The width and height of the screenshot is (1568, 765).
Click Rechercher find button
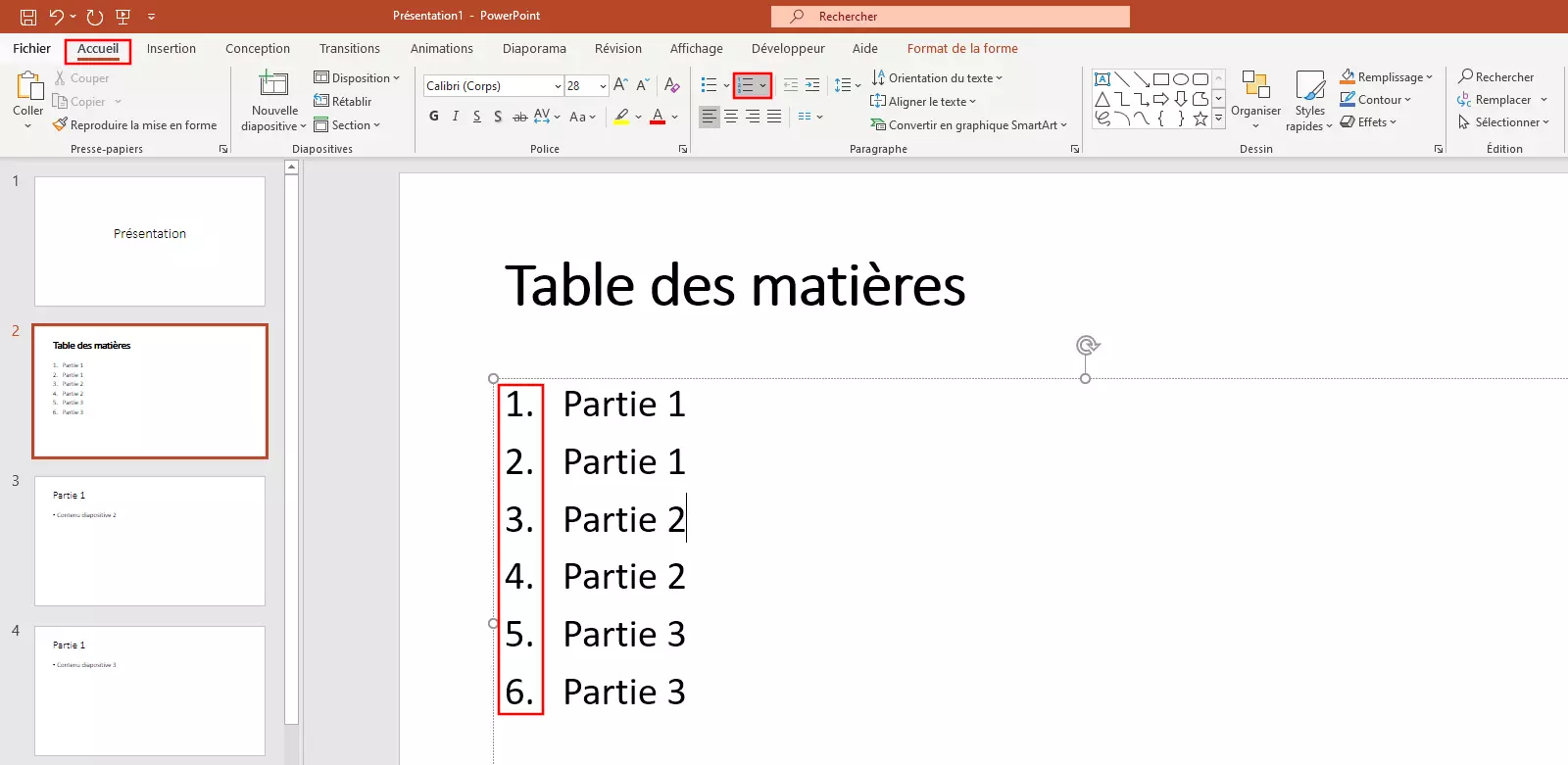coord(1496,77)
